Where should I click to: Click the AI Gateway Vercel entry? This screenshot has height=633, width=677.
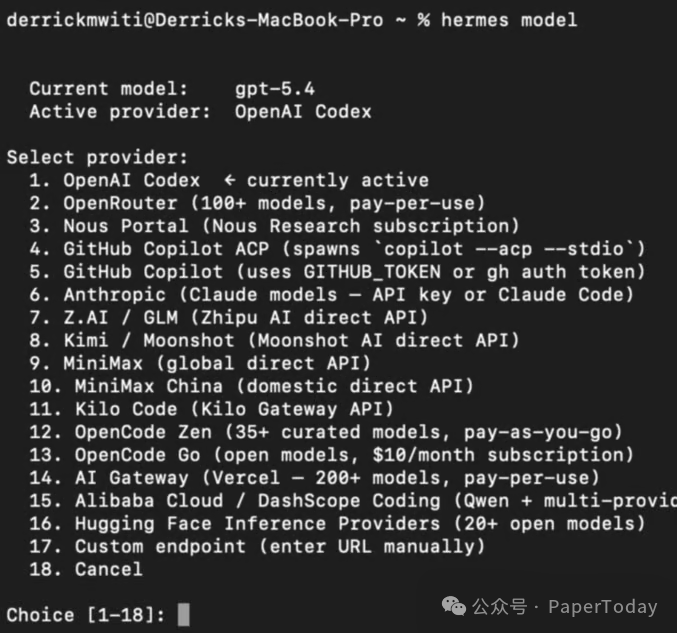pos(337,478)
